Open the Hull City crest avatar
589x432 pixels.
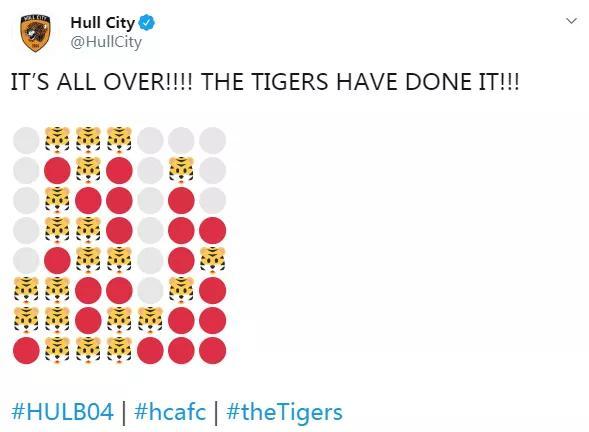pos(36,33)
